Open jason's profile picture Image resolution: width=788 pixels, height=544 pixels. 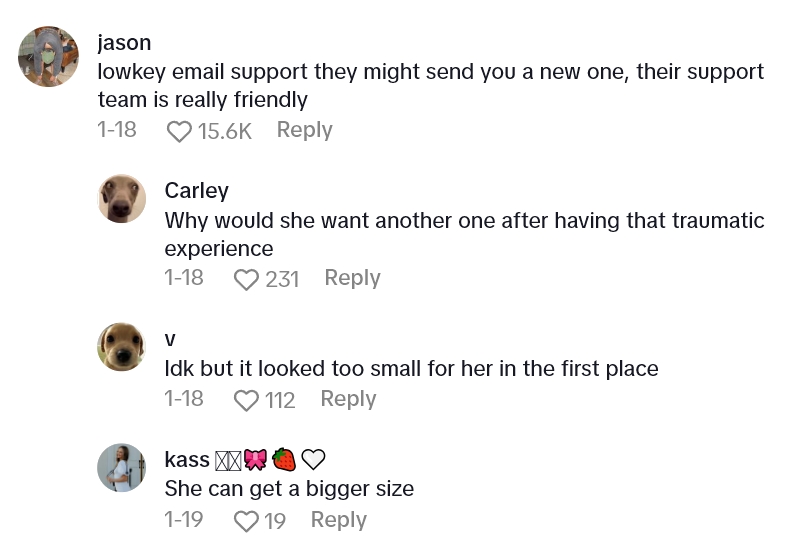48,56
